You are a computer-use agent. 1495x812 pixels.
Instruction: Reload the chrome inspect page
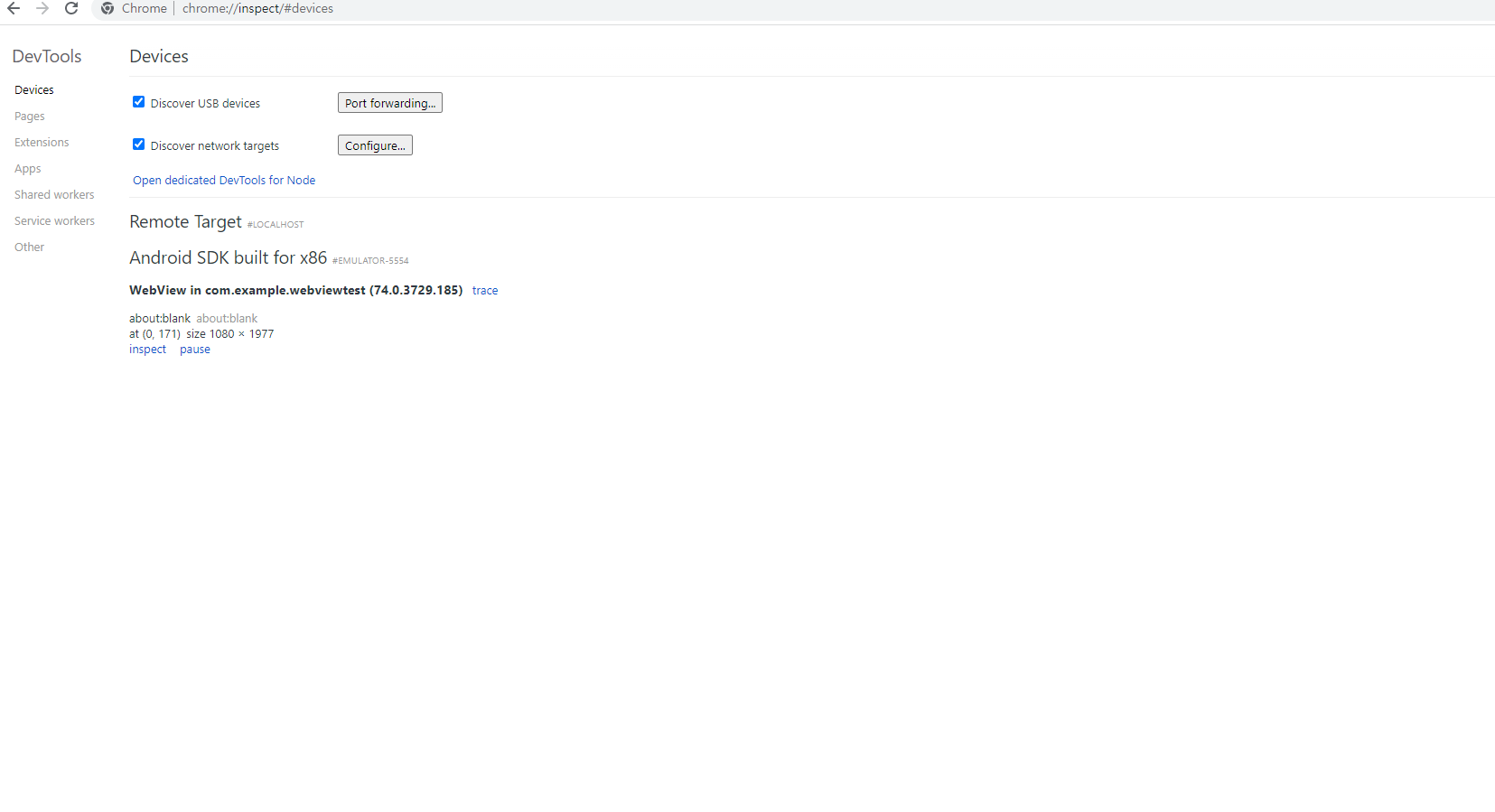[71, 8]
